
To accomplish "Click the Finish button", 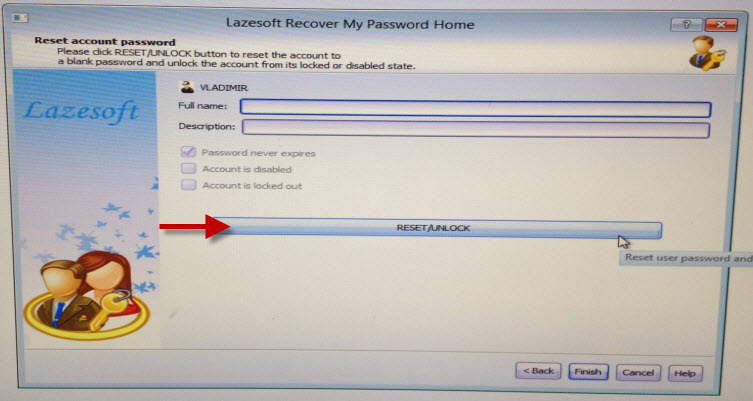I will click(588, 372).
